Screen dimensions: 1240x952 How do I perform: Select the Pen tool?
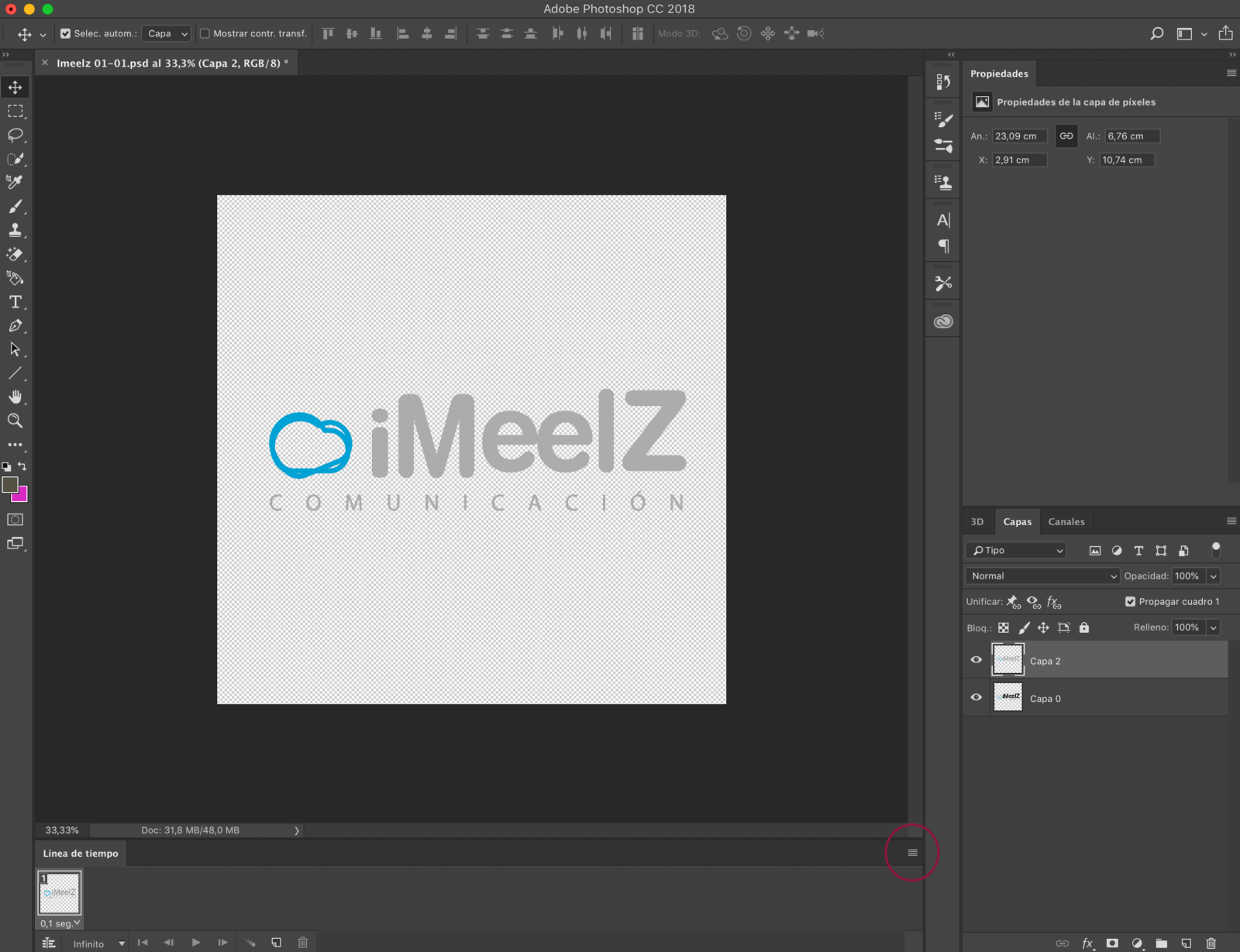click(15, 326)
